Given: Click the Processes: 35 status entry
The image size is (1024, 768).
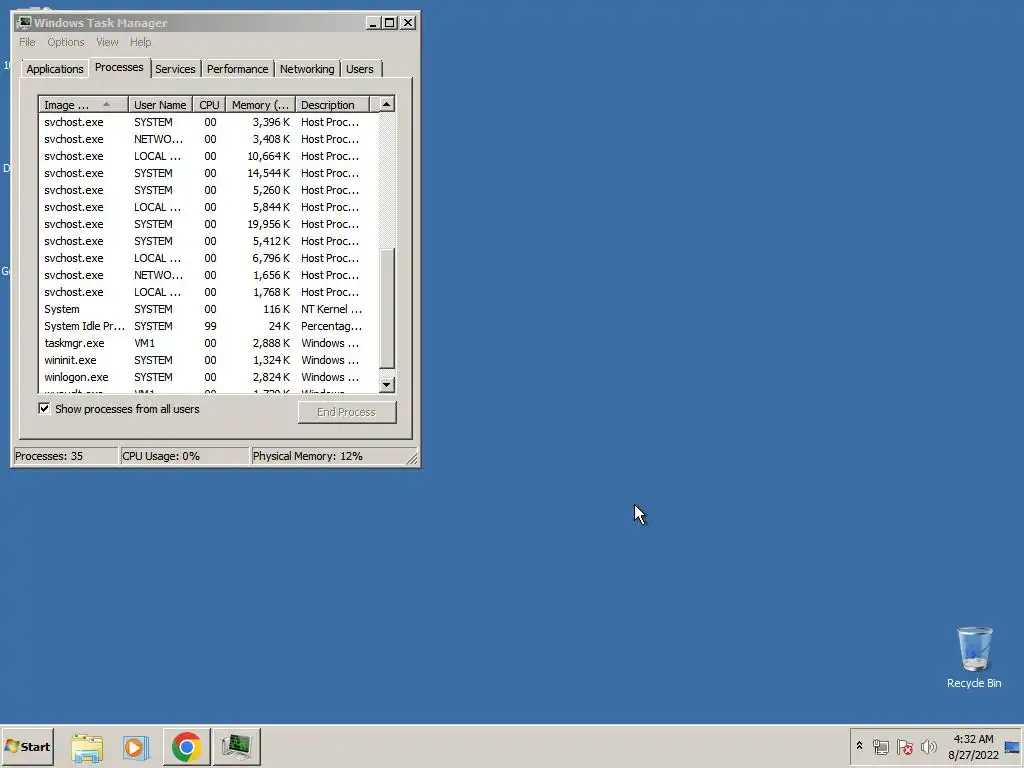Looking at the screenshot, I should [x=65, y=456].
